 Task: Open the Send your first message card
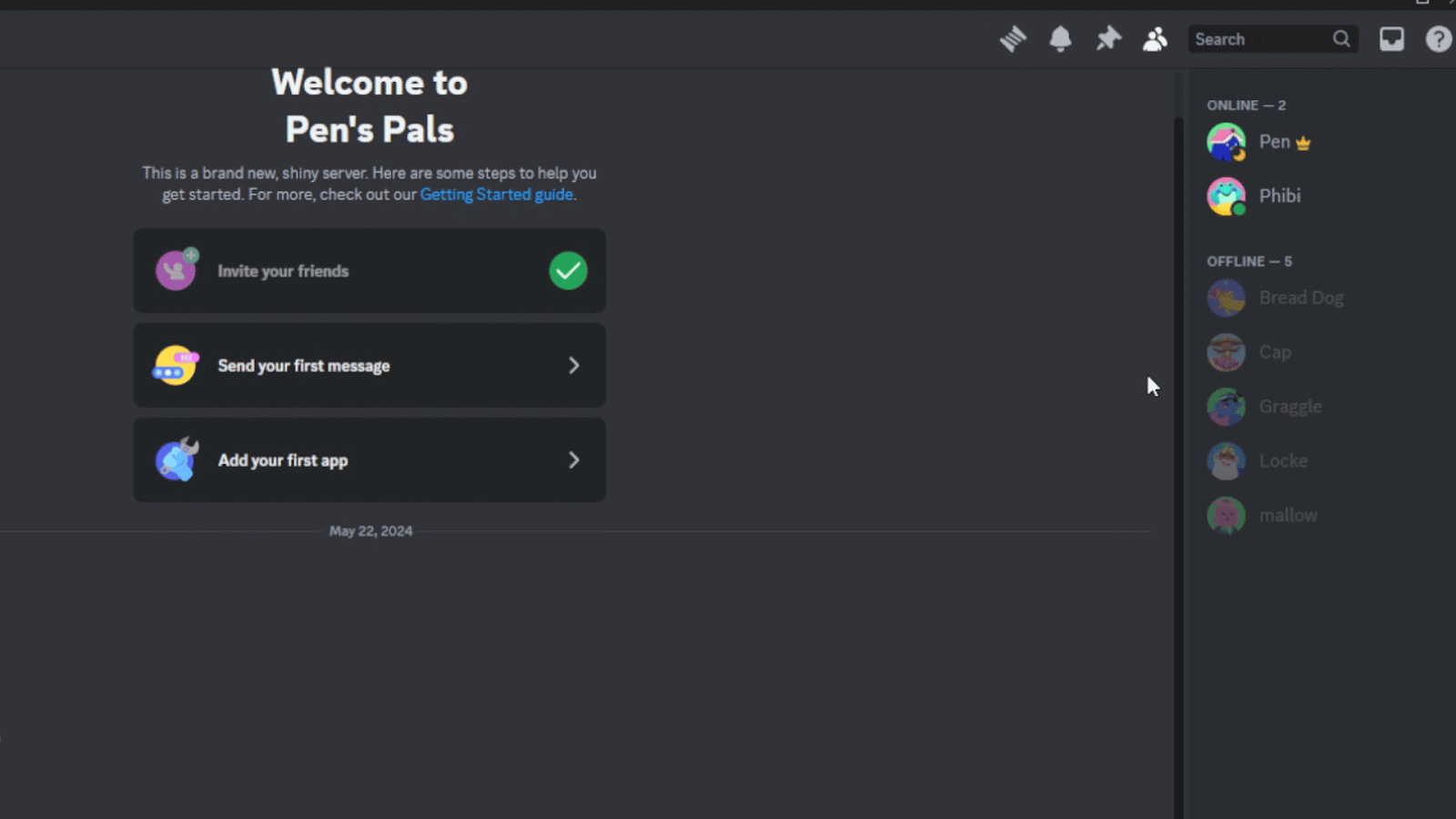pyautogui.click(x=369, y=366)
